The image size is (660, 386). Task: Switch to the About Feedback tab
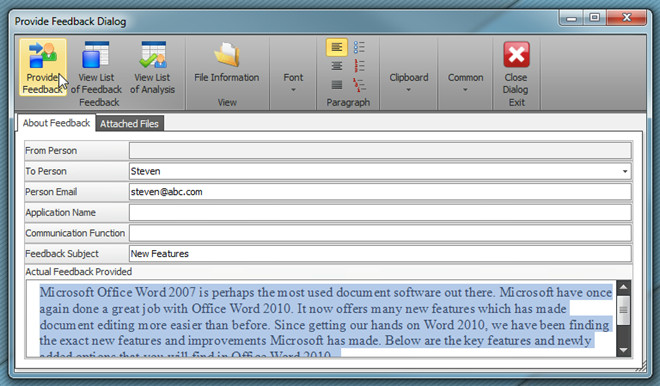tap(56, 123)
